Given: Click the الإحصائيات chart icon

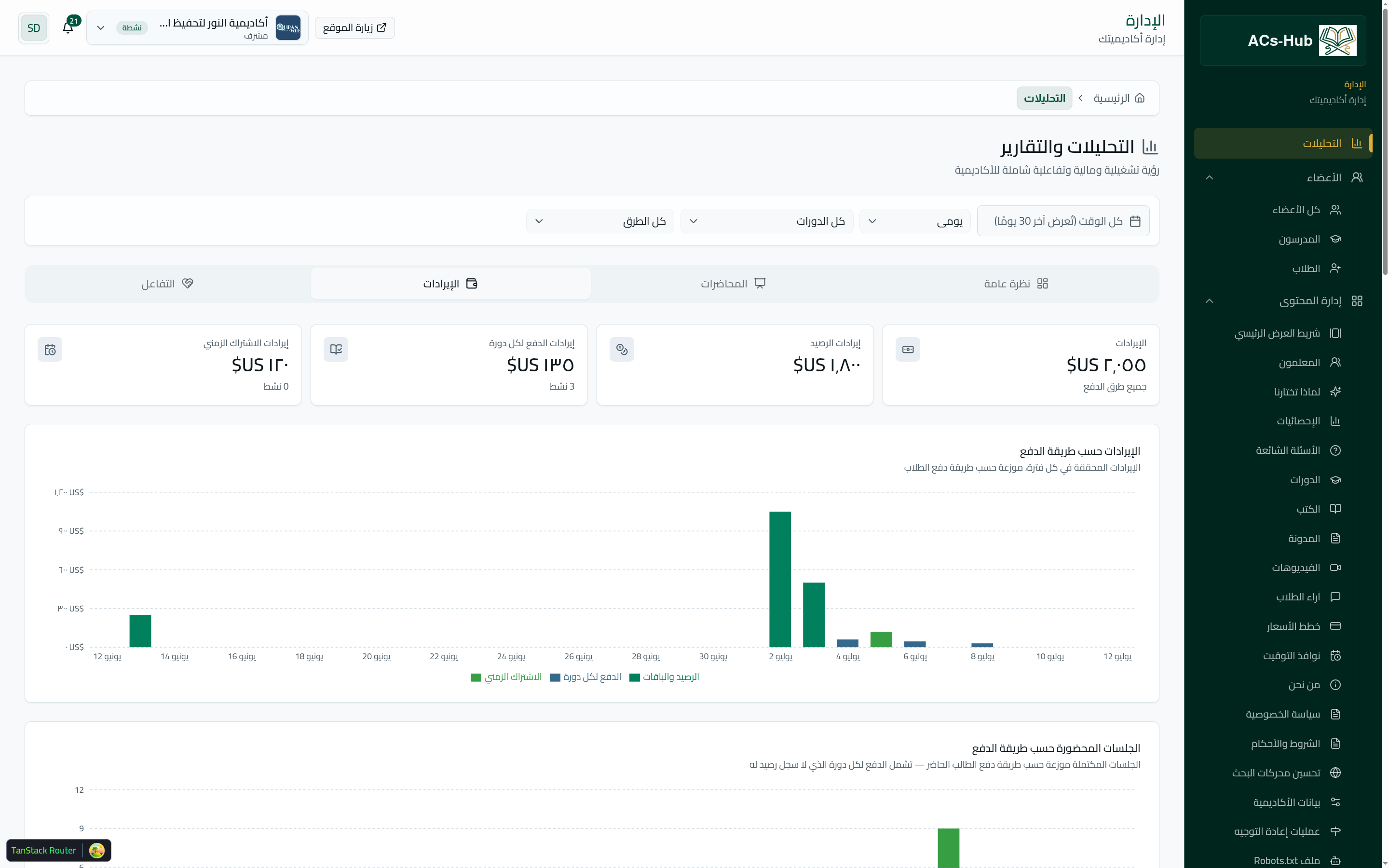Looking at the screenshot, I should 1335,421.
